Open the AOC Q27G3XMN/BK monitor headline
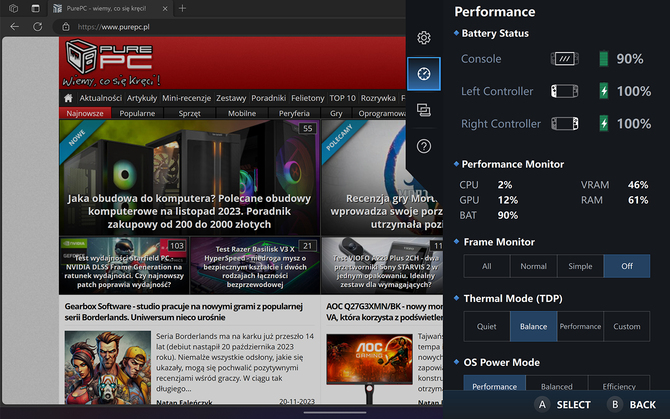Screen dimensions: 670x419 [x=384, y=312]
